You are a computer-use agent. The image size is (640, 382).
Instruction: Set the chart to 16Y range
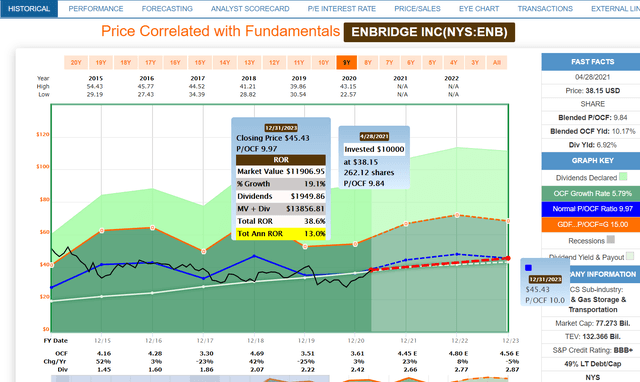pyautogui.click(x=175, y=62)
